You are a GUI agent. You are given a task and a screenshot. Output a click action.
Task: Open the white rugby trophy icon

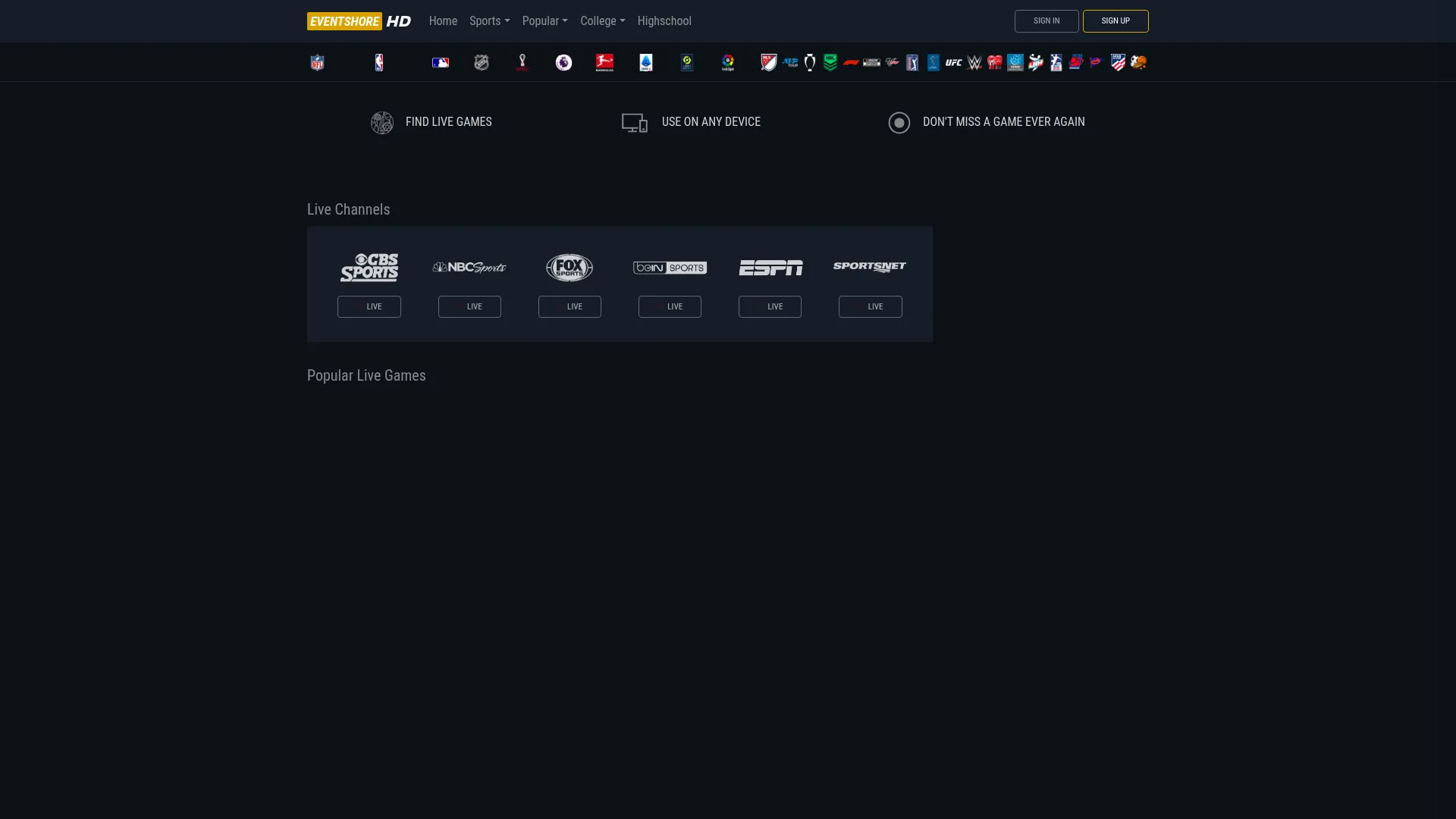(810, 62)
